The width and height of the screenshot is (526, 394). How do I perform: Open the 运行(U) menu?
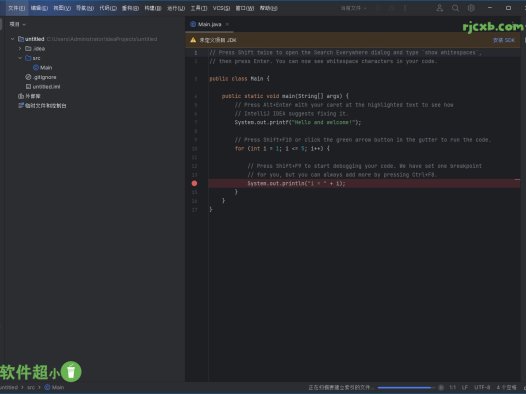pos(176,8)
